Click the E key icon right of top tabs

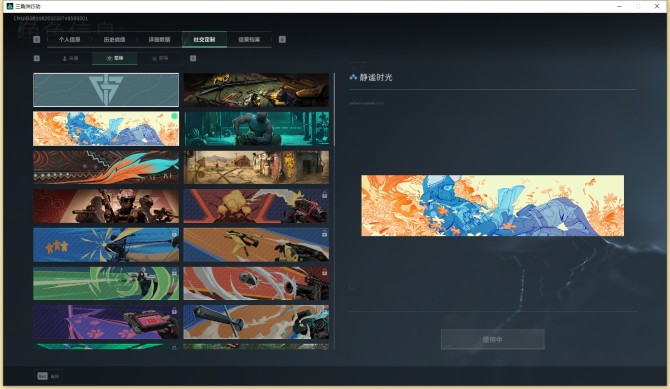tap(282, 39)
